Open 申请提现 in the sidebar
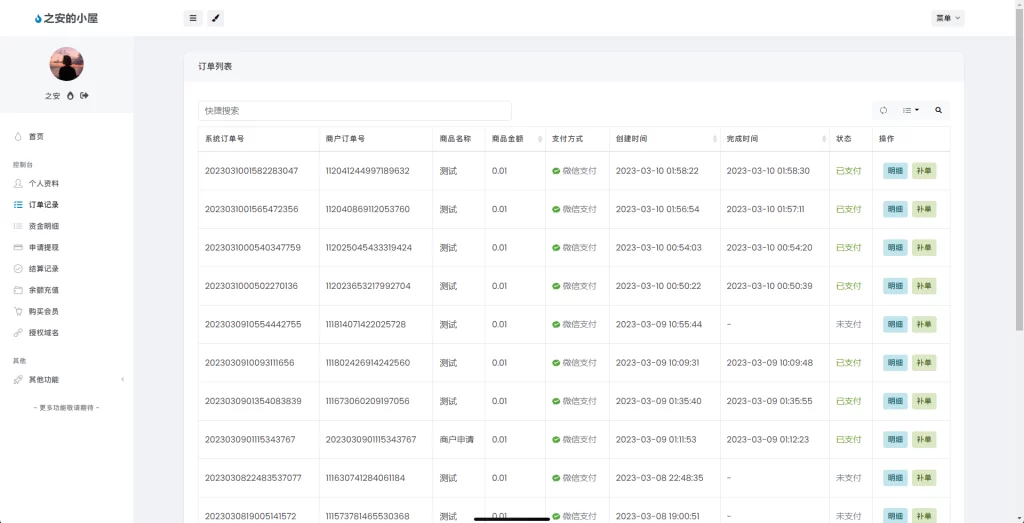This screenshot has height=523, width=1024. [67, 248]
